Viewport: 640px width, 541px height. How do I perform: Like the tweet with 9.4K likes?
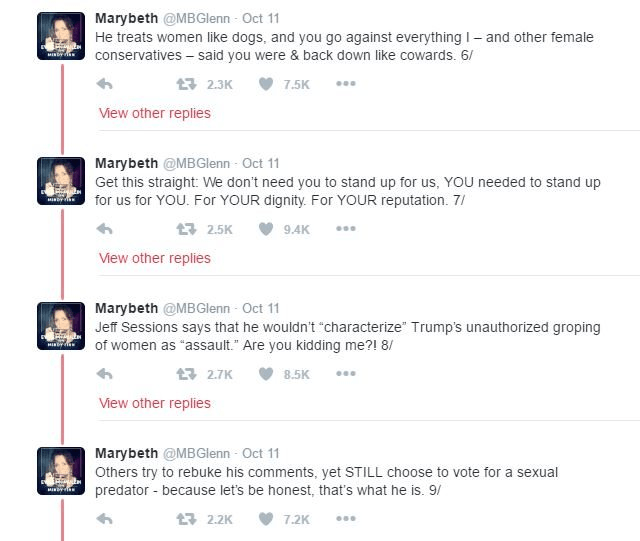coord(266,229)
